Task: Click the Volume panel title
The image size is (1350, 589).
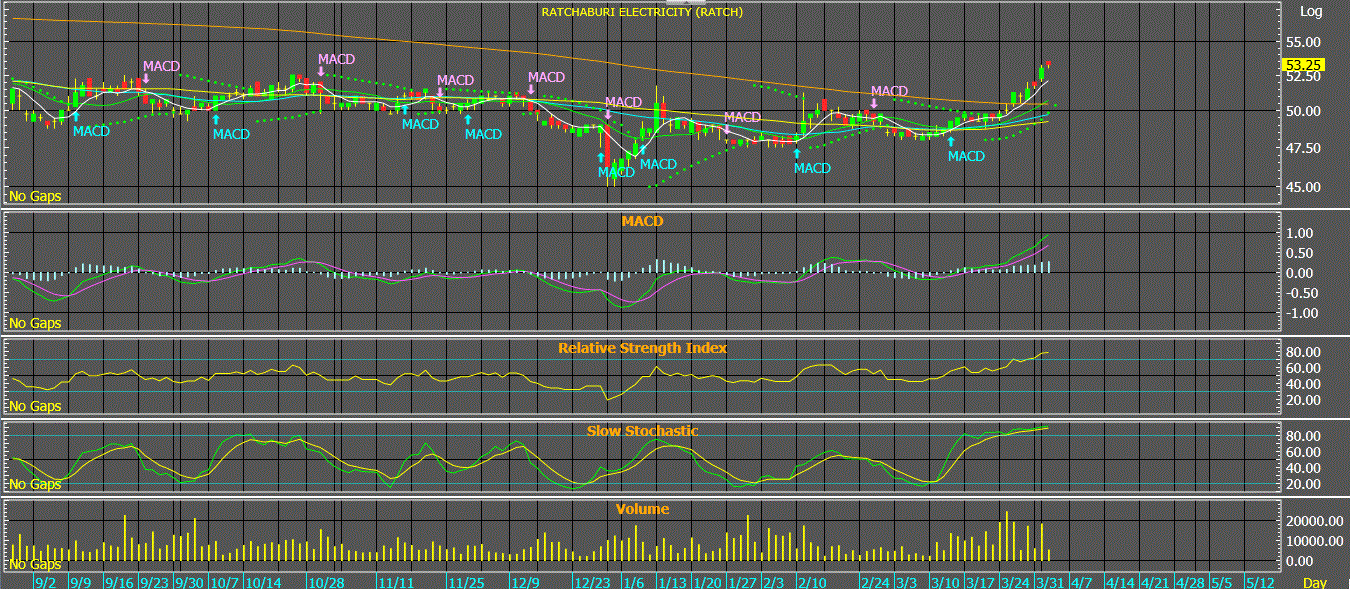Action: [x=642, y=509]
